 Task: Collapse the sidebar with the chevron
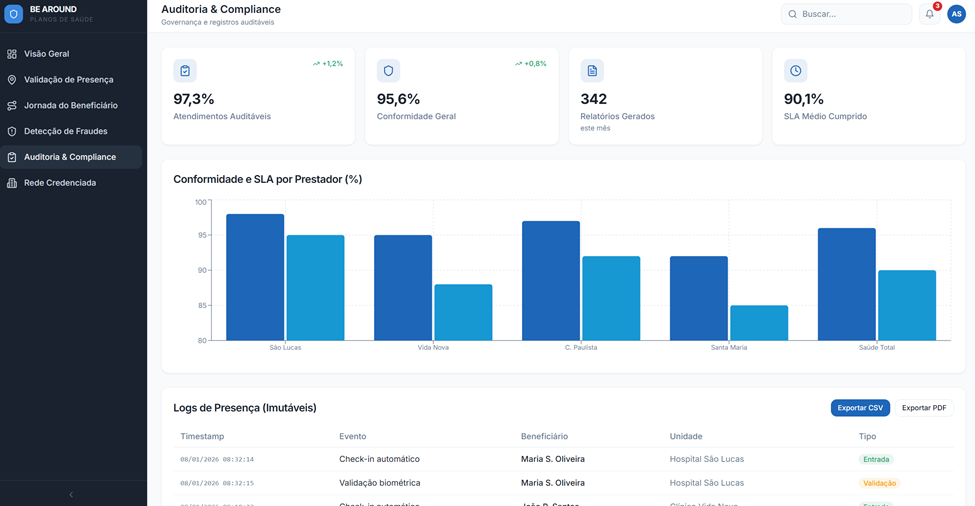point(71,495)
